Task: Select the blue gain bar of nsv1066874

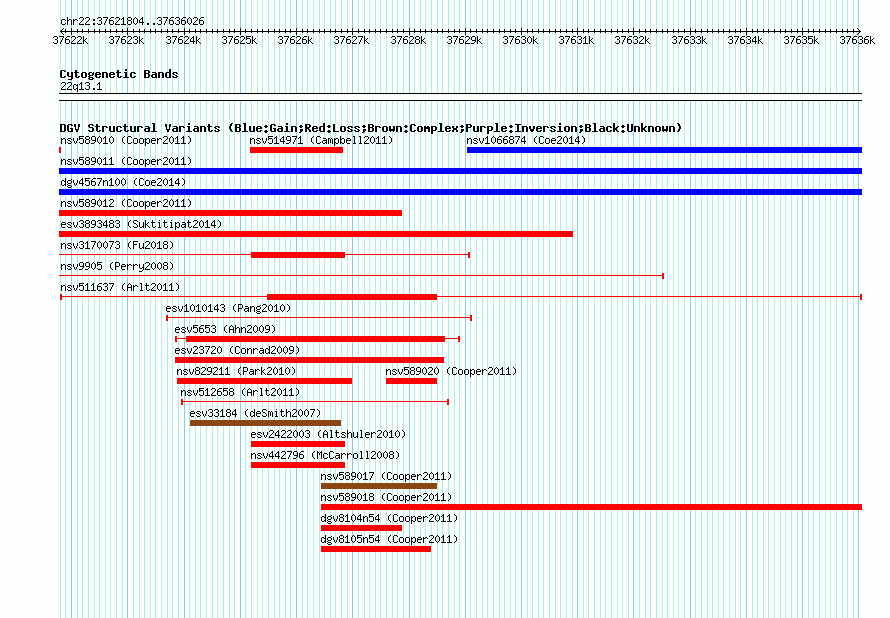Action: (665, 150)
